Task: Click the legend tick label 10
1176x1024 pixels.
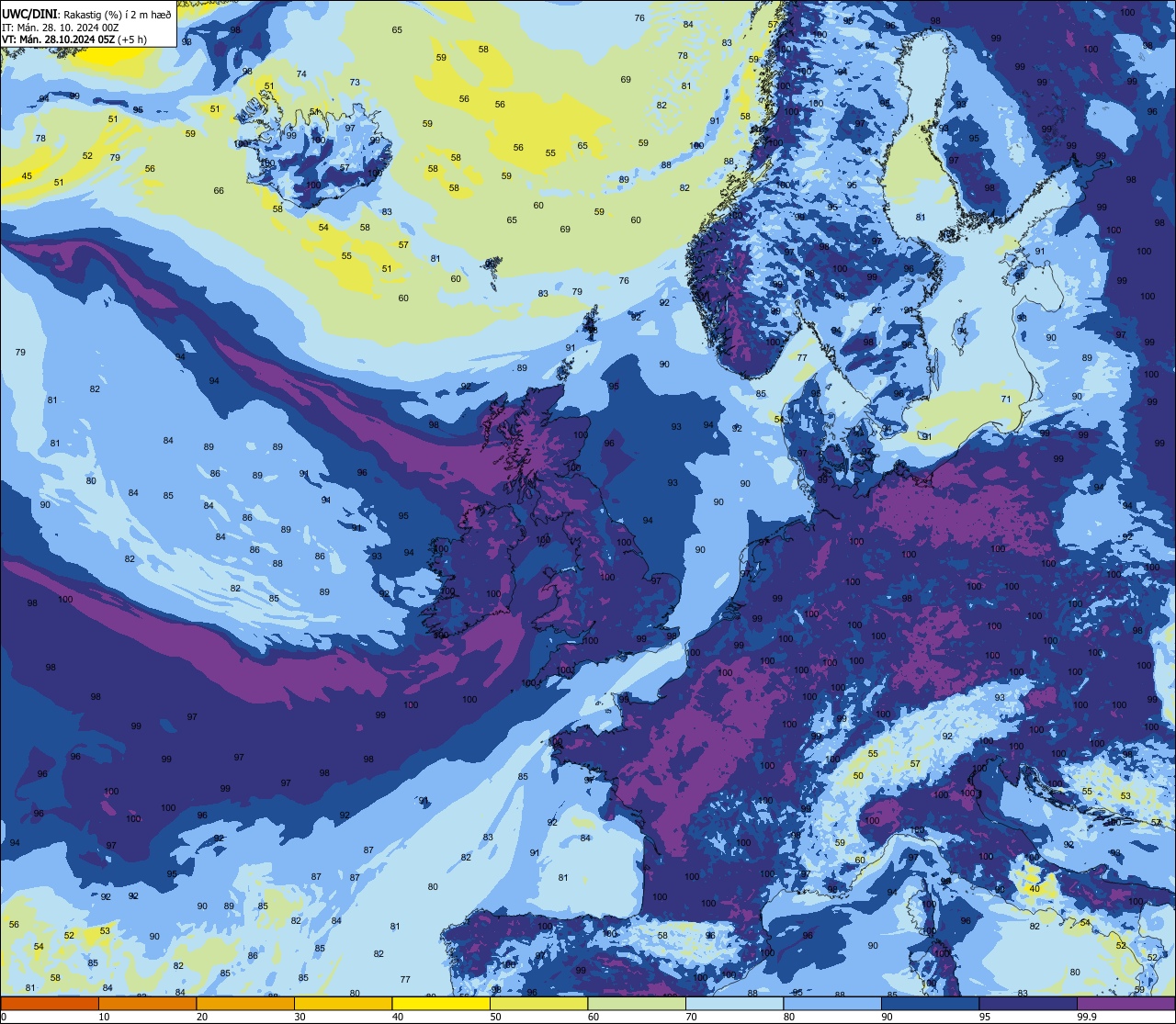Action: 104,1017
